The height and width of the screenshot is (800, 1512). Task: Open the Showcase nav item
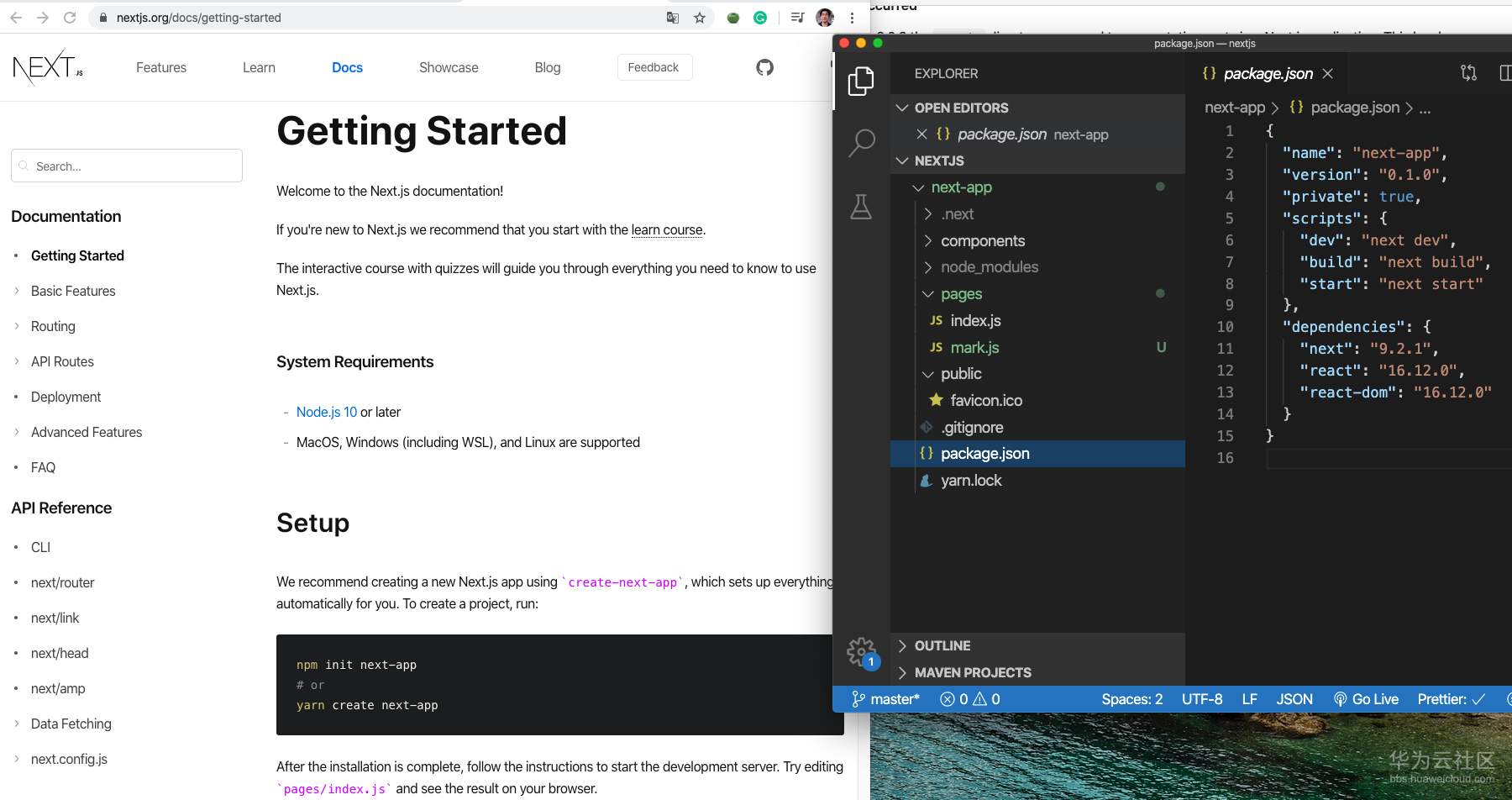(x=449, y=67)
